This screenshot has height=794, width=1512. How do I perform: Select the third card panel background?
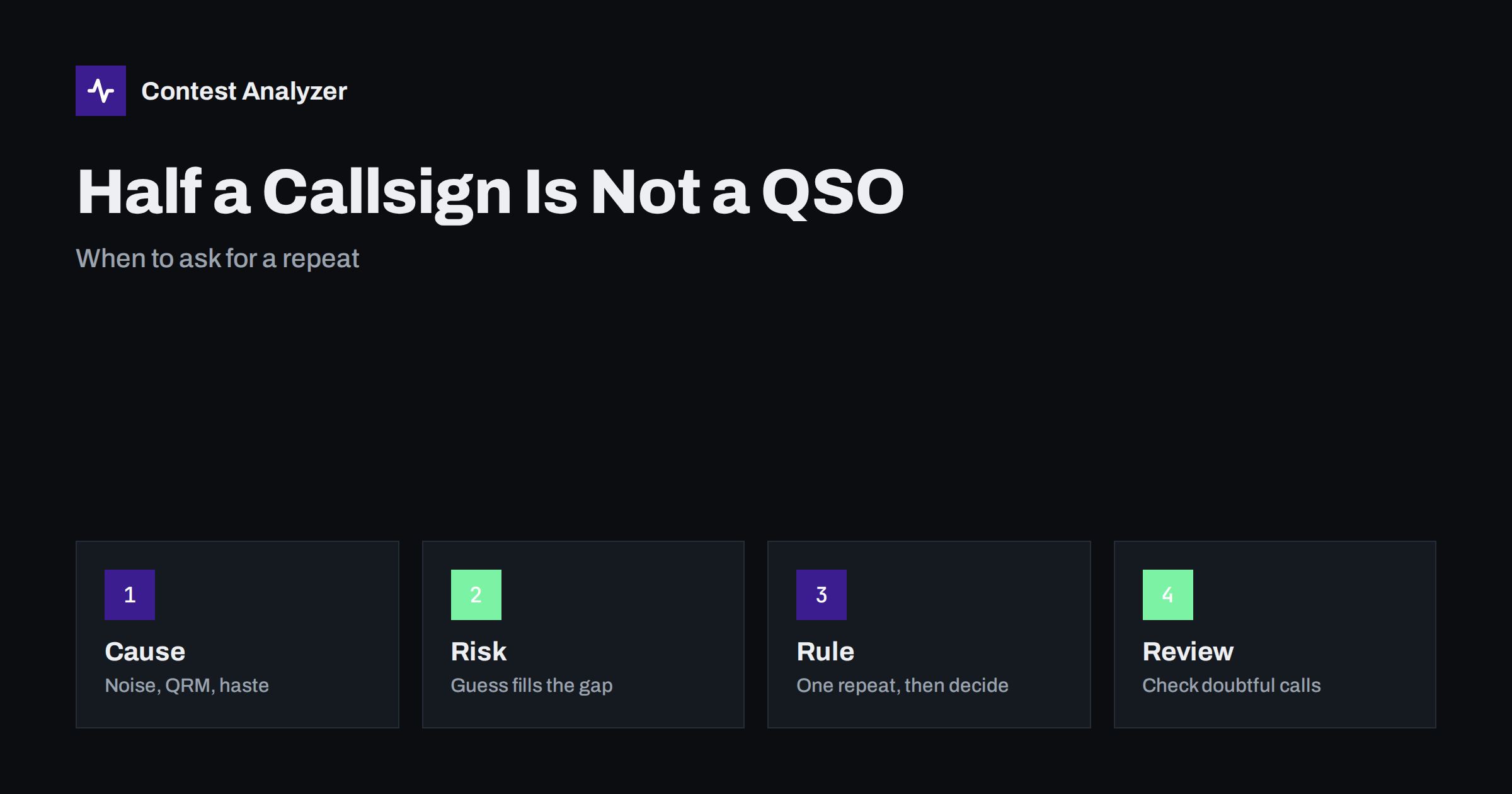(929, 635)
